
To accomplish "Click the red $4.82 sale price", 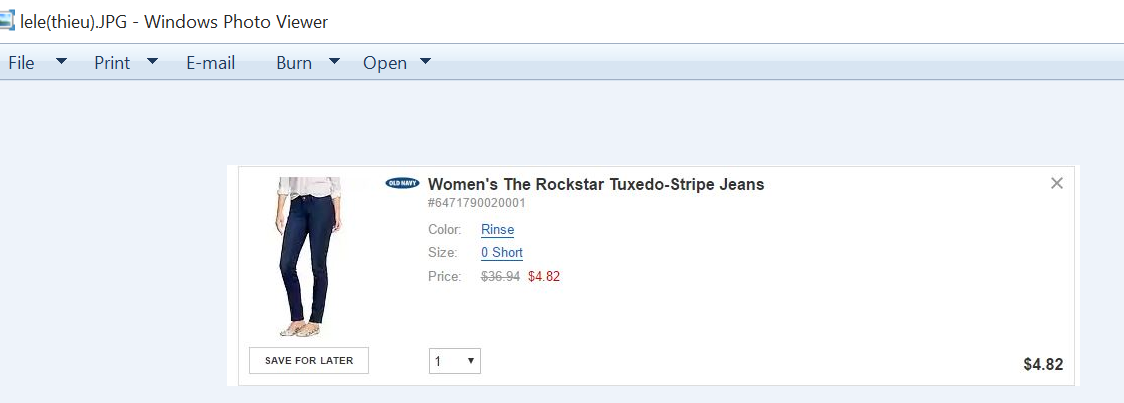I will click(544, 277).
